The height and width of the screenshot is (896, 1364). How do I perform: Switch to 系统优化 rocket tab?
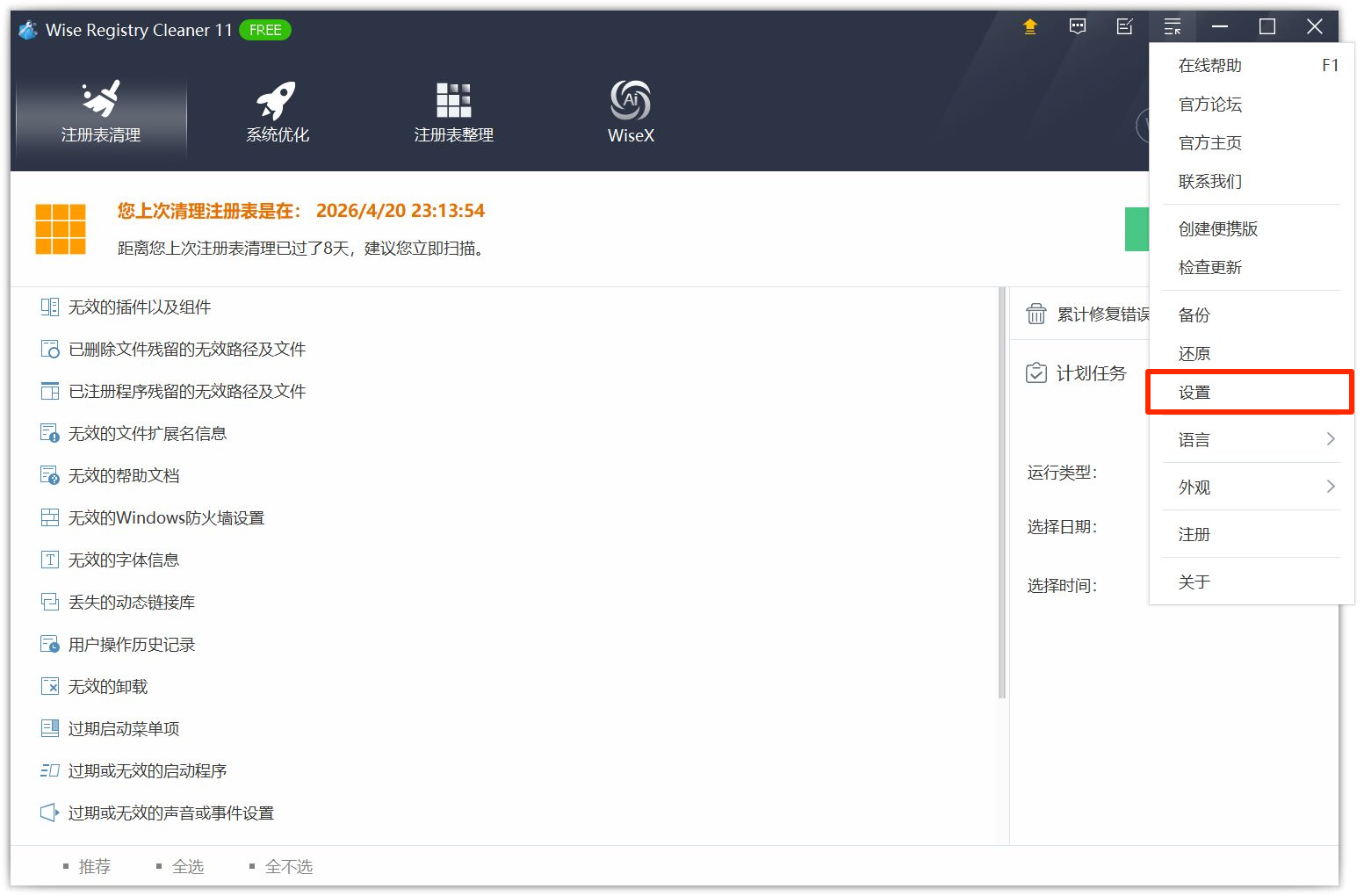click(x=278, y=113)
